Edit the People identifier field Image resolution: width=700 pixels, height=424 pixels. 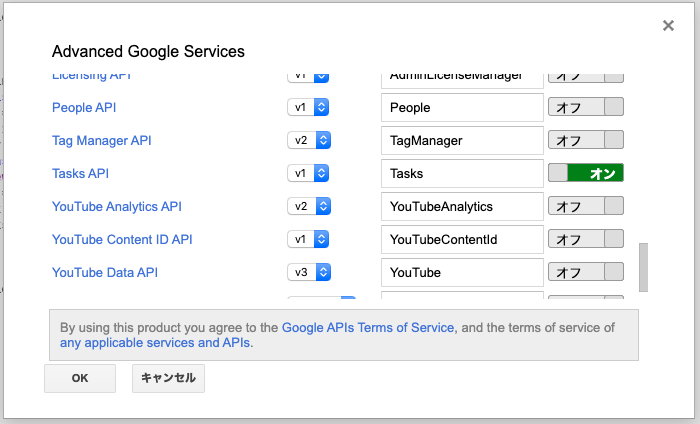pos(462,108)
